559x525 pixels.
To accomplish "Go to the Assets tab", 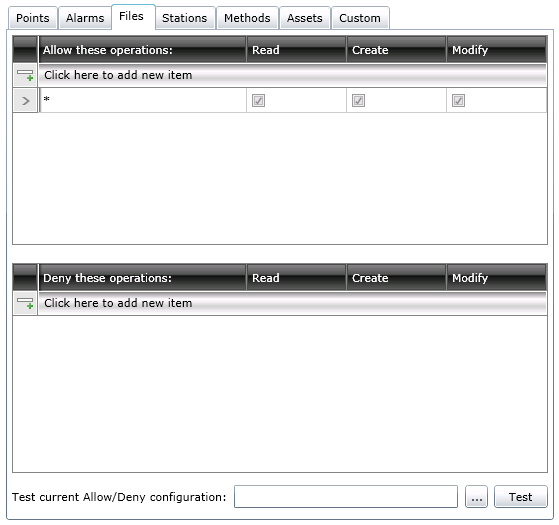I will point(305,18).
